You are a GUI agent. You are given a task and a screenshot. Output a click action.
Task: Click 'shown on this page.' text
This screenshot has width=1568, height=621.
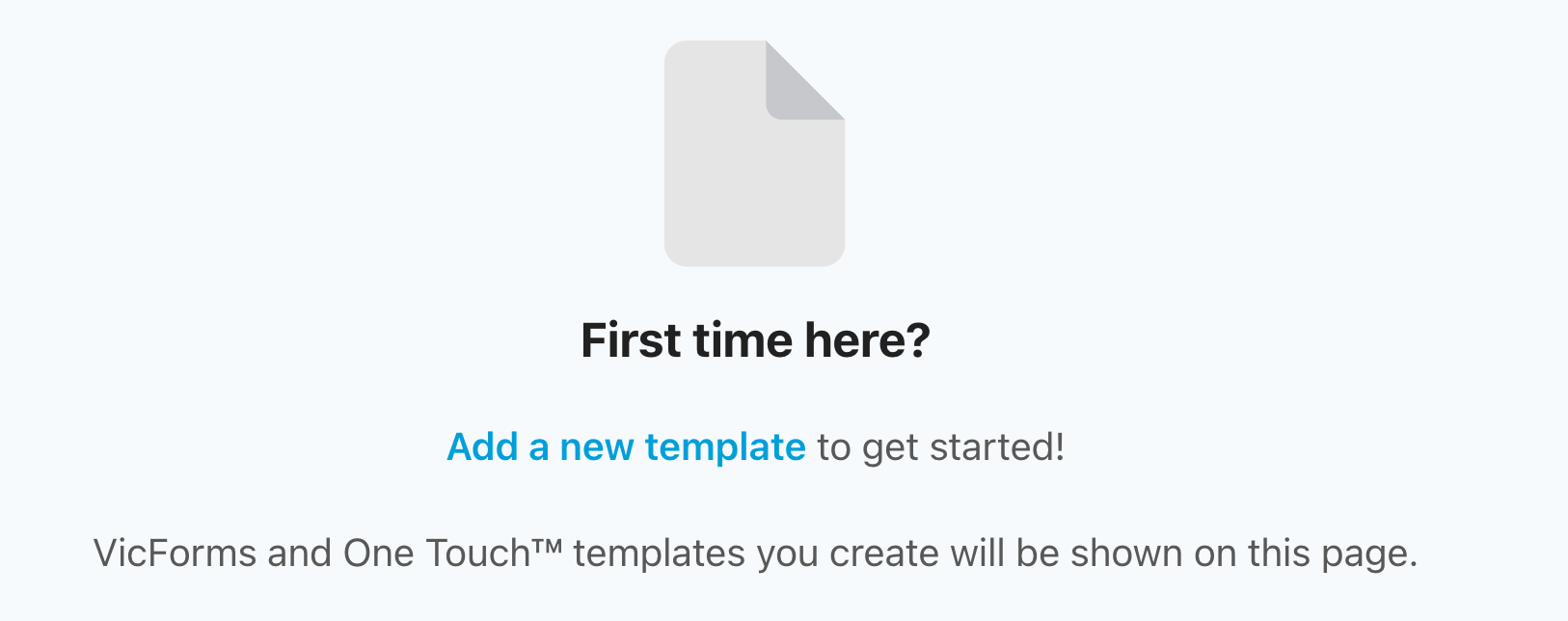coord(1244,553)
